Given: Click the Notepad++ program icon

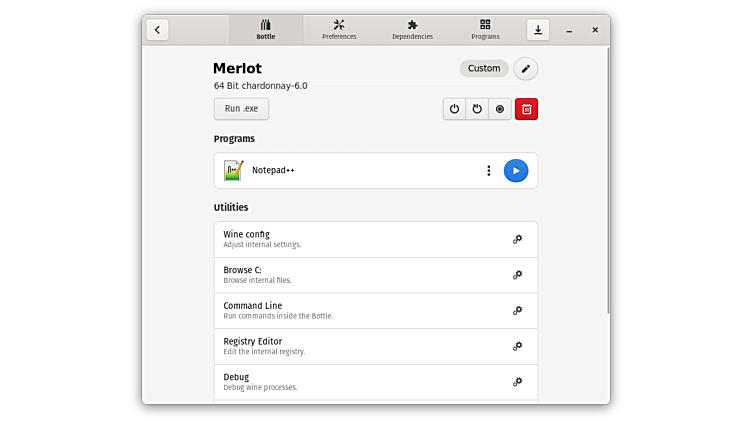Looking at the screenshot, I should 234,171.
